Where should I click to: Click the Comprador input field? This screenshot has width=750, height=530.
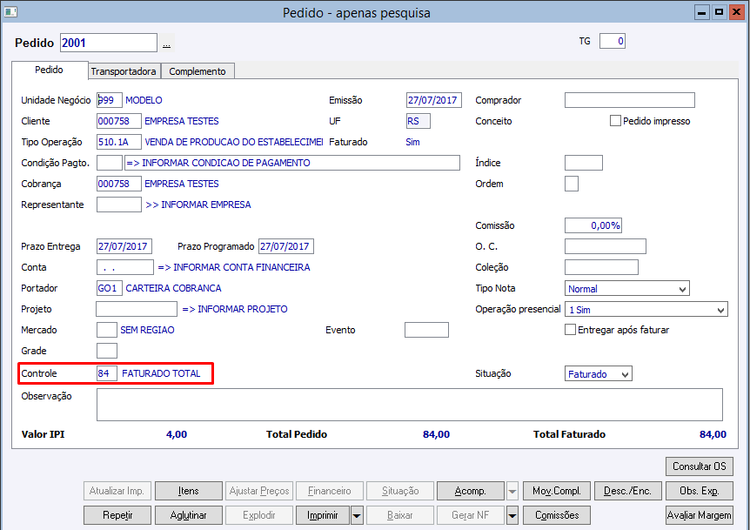click(x=629, y=100)
